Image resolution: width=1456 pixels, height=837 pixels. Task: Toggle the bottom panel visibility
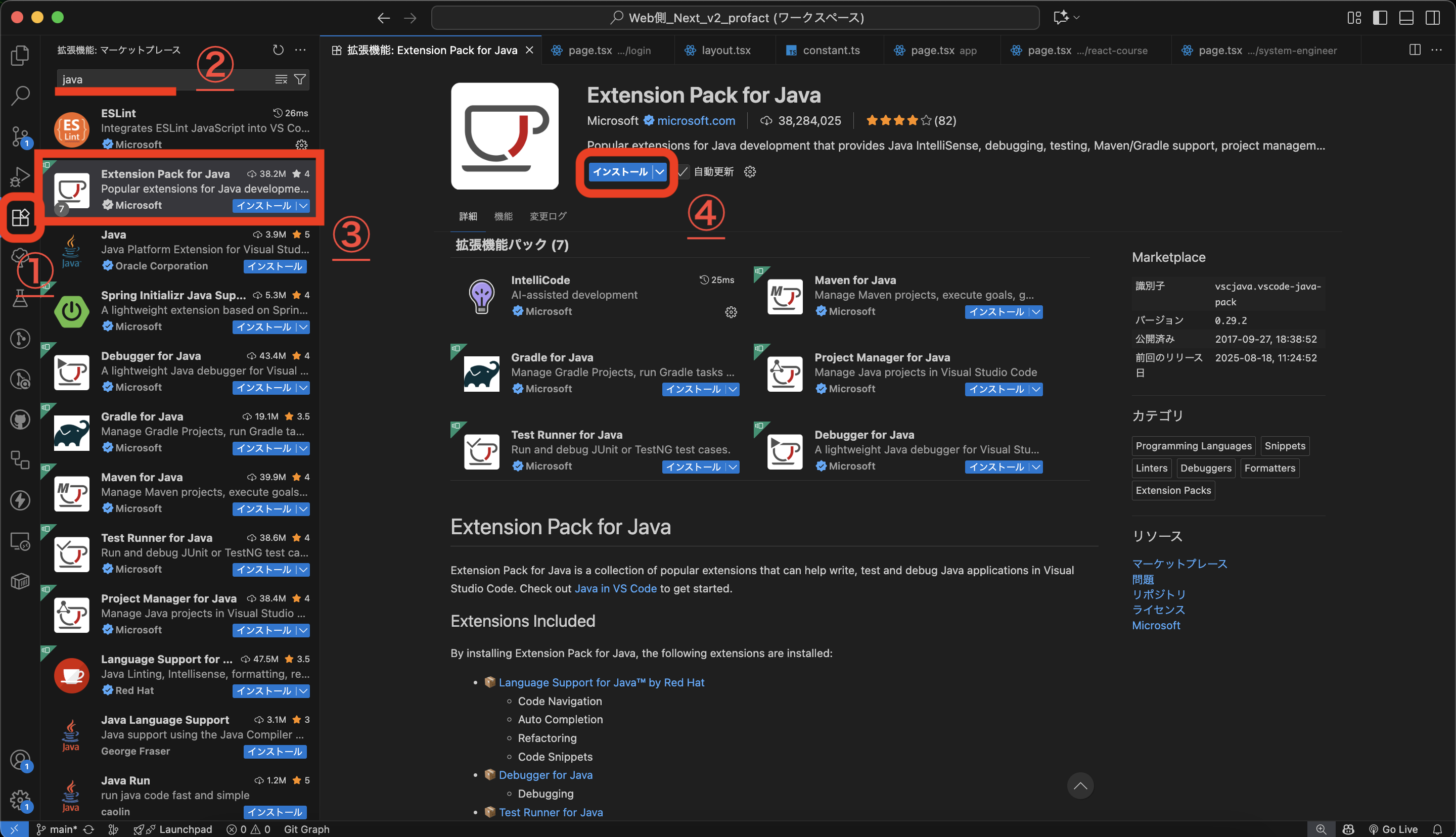click(x=1406, y=18)
